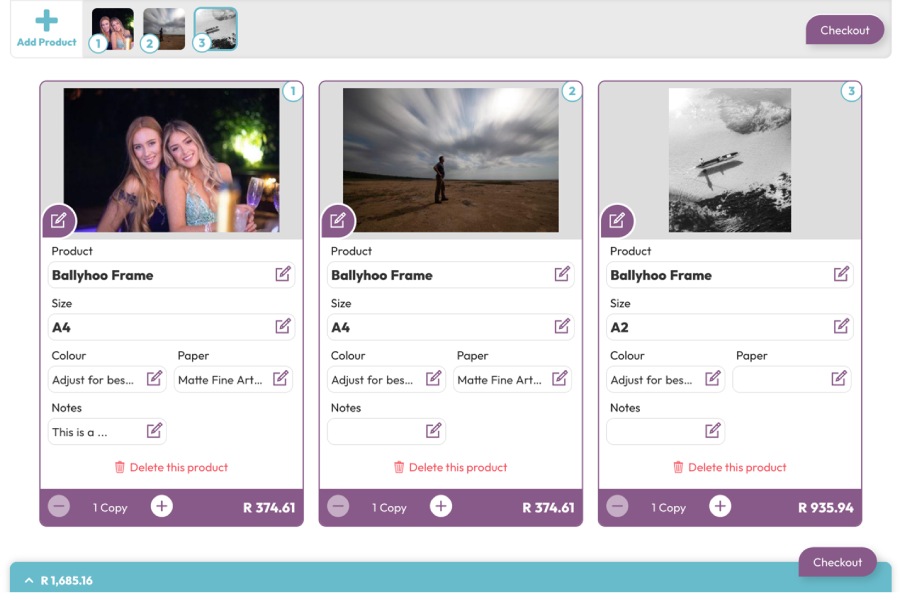Delete product 2 with the red link
The image size is (900, 600).
coord(451,467)
